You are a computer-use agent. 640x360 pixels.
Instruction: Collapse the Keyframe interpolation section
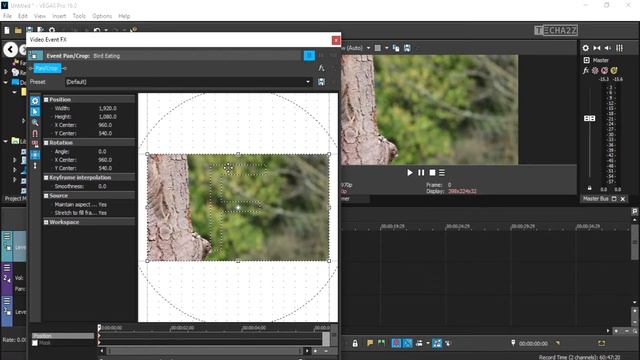(x=46, y=178)
